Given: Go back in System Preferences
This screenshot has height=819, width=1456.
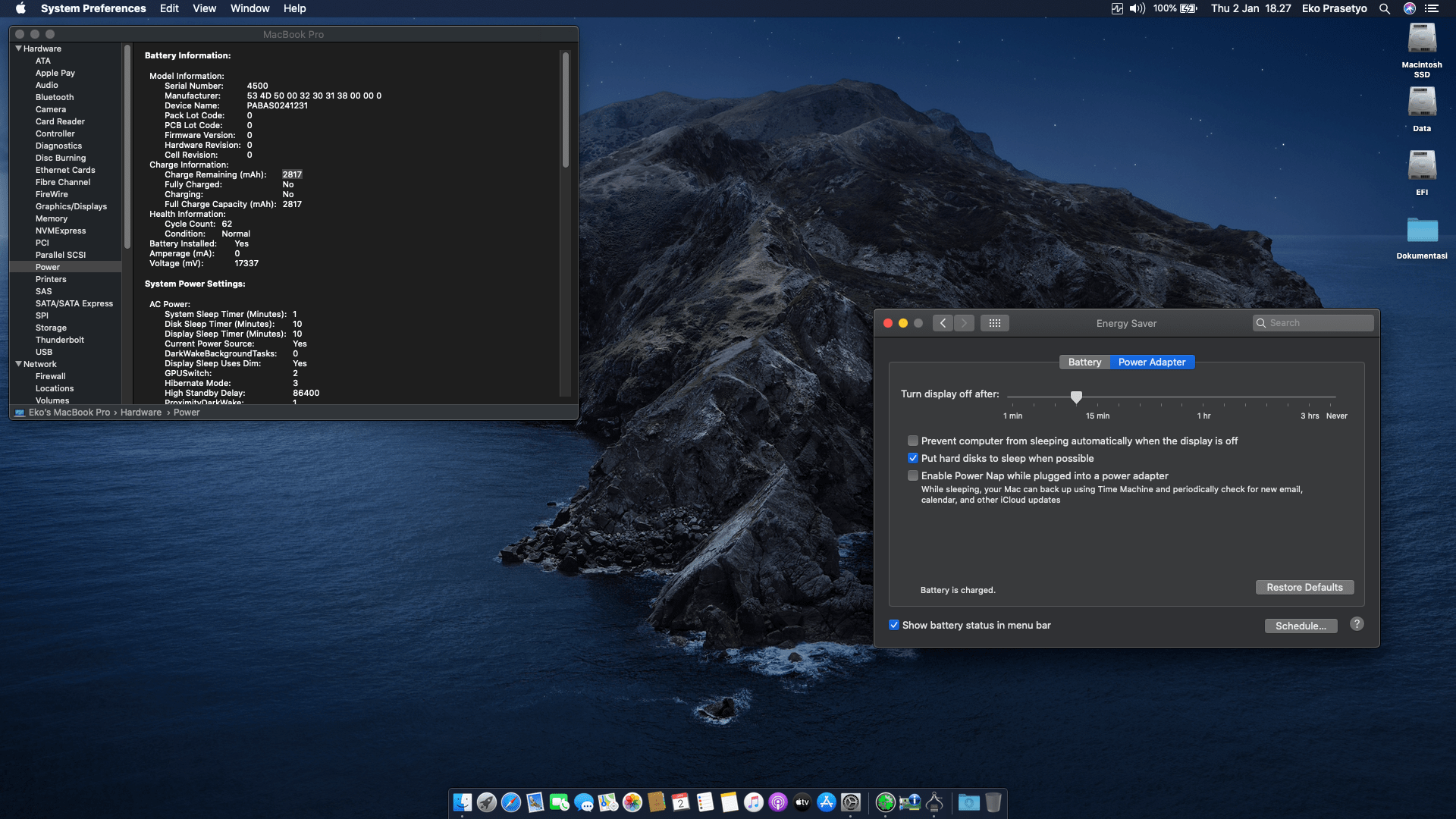Looking at the screenshot, I should point(943,323).
